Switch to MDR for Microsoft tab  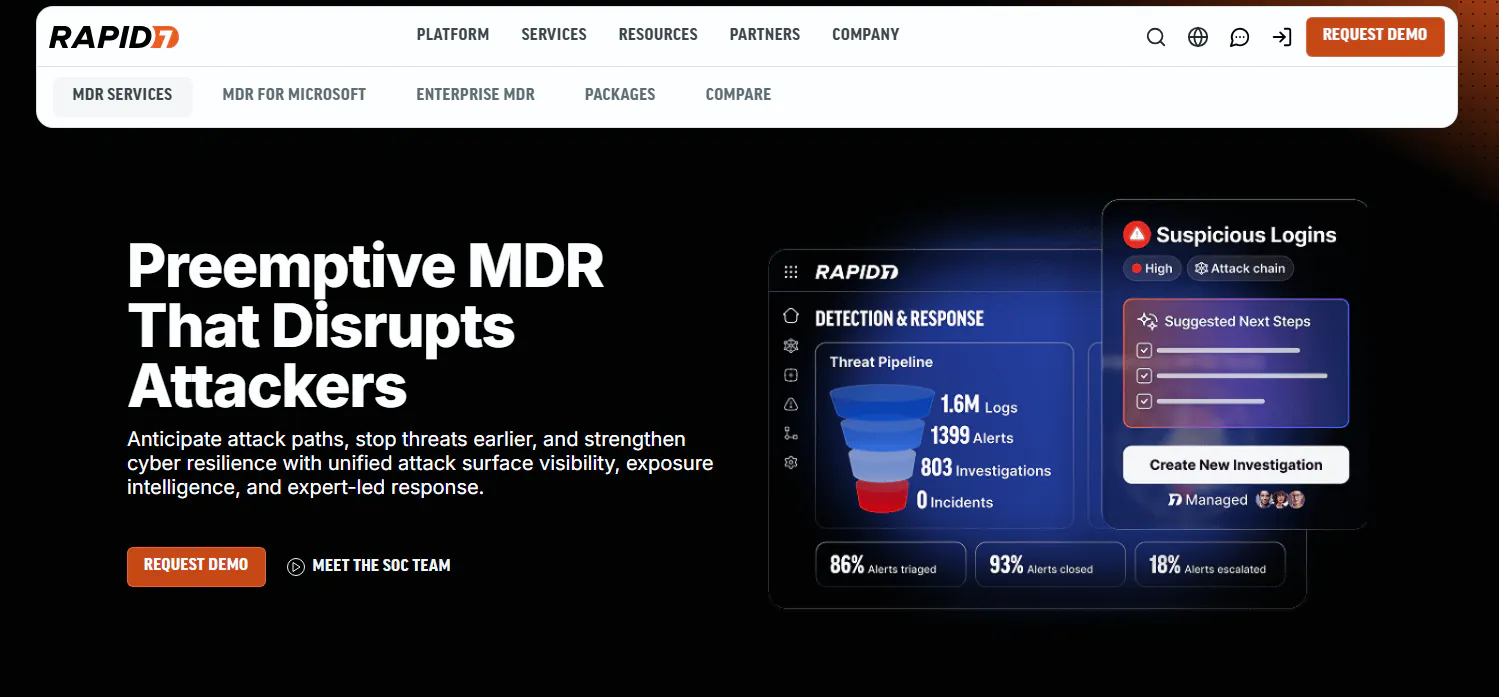point(294,95)
